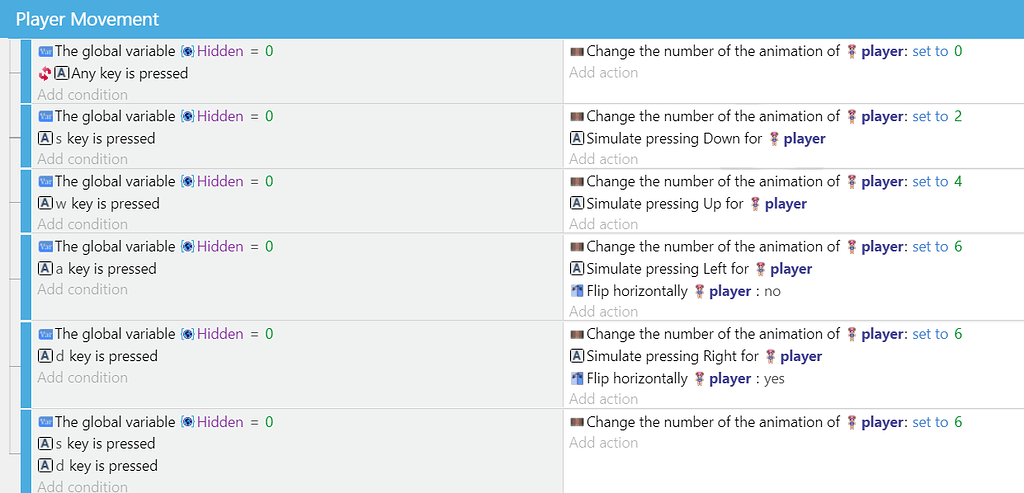Click the 'yes' flip horizontally parameter

tap(775, 379)
